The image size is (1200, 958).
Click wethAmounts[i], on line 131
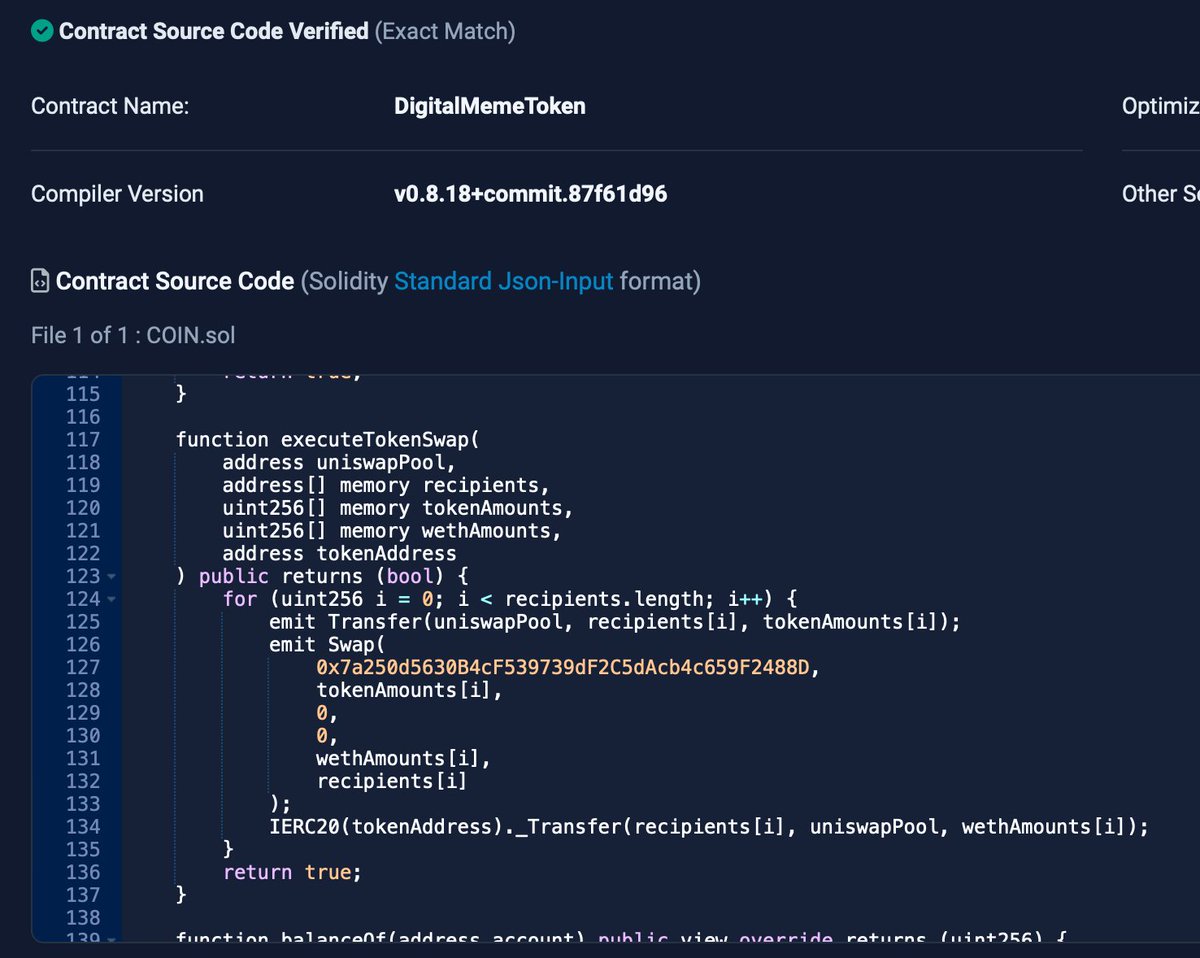point(404,759)
